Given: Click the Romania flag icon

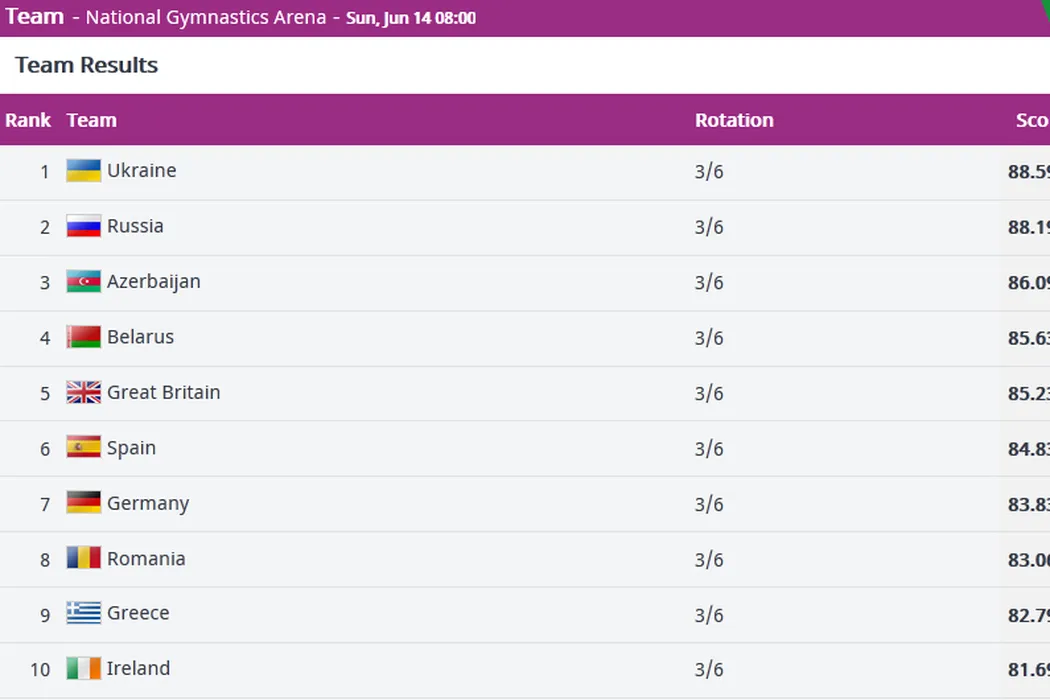Looking at the screenshot, I should (84, 558).
